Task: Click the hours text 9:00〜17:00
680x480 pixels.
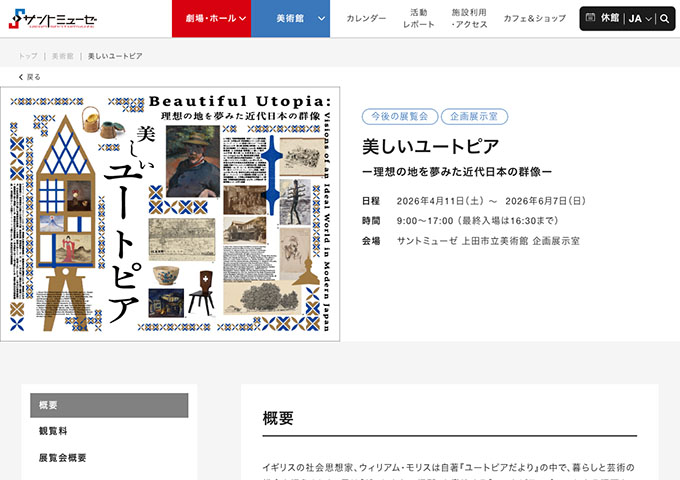Action: (x=425, y=221)
